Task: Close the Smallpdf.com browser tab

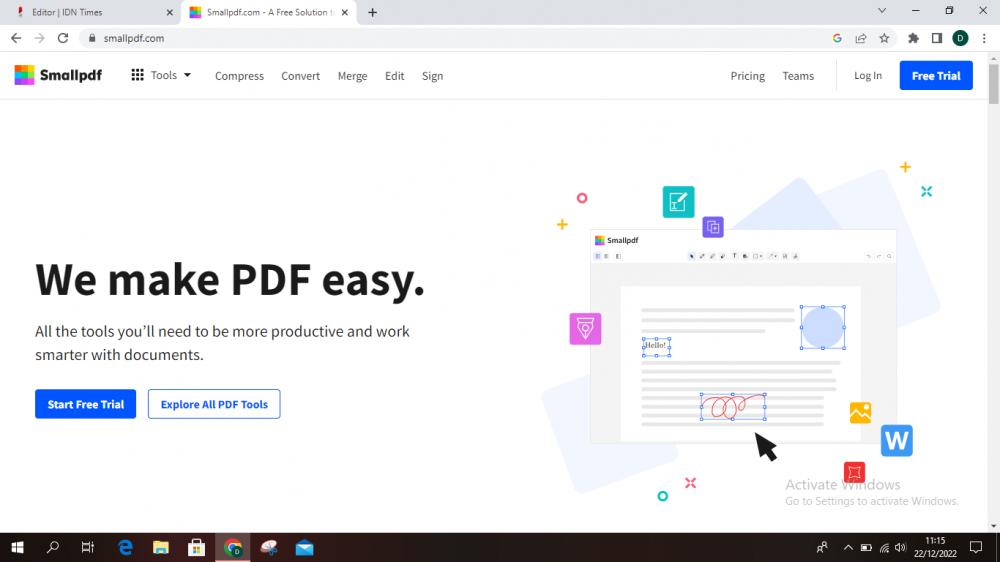Action: (x=344, y=12)
